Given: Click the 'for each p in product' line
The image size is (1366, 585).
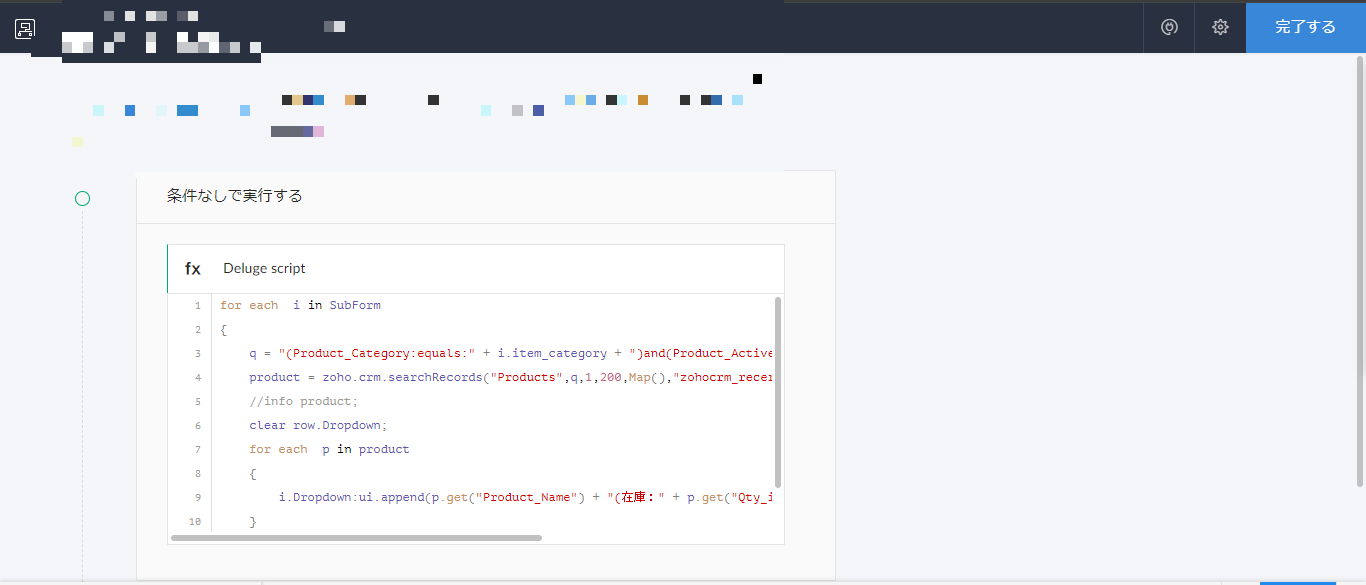Looking at the screenshot, I should [x=329, y=449].
